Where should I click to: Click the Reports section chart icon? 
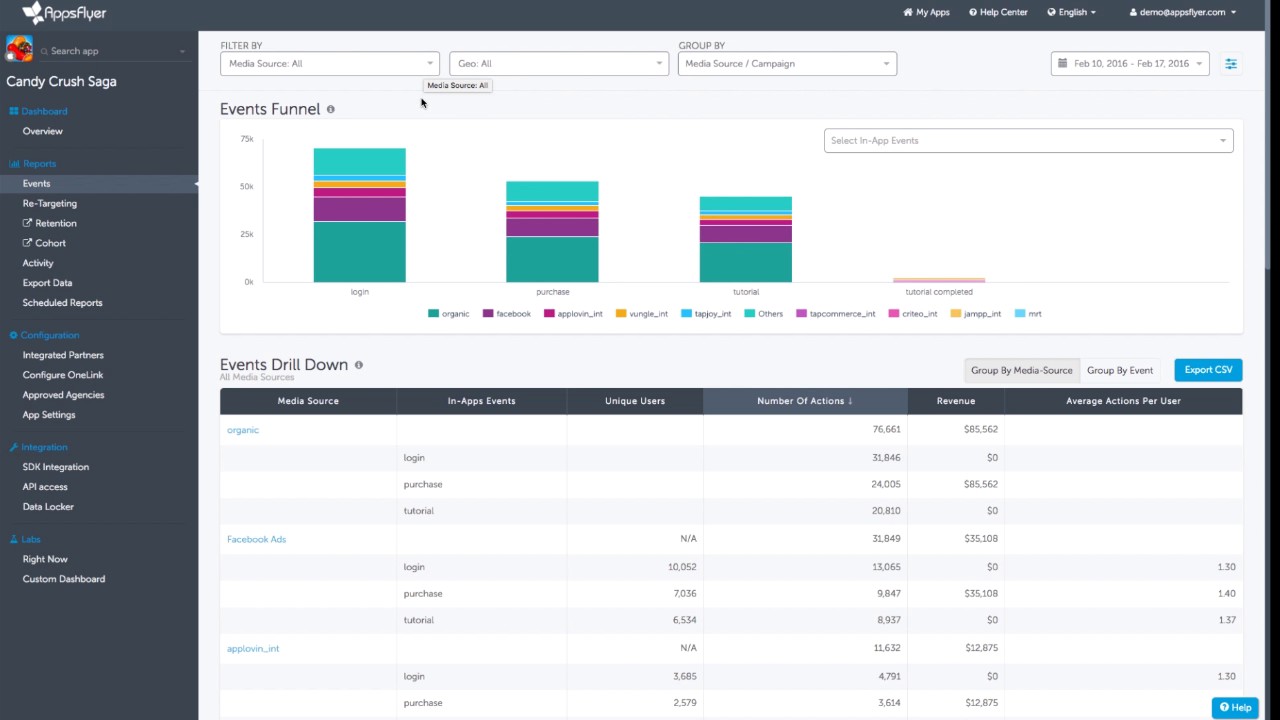click(14, 163)
